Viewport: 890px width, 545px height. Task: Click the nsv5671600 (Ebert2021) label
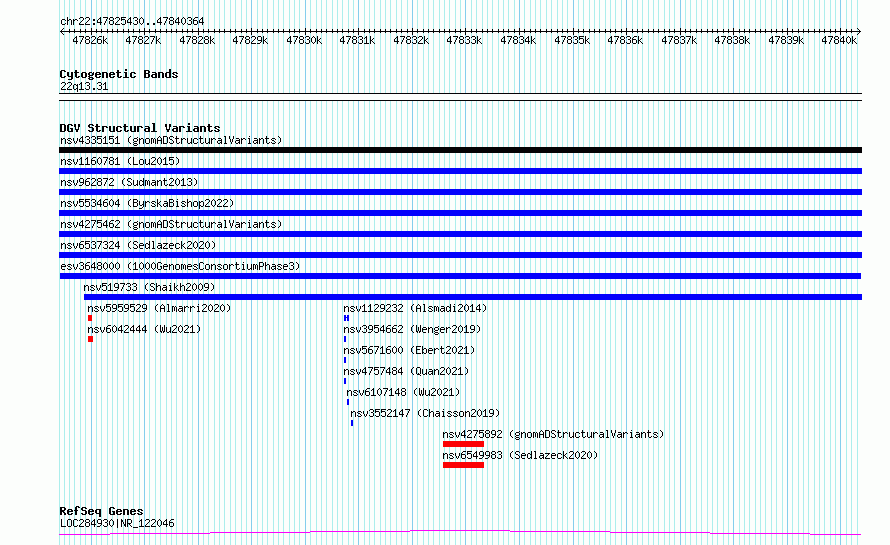pyautogui.click(x=409, y=350)
